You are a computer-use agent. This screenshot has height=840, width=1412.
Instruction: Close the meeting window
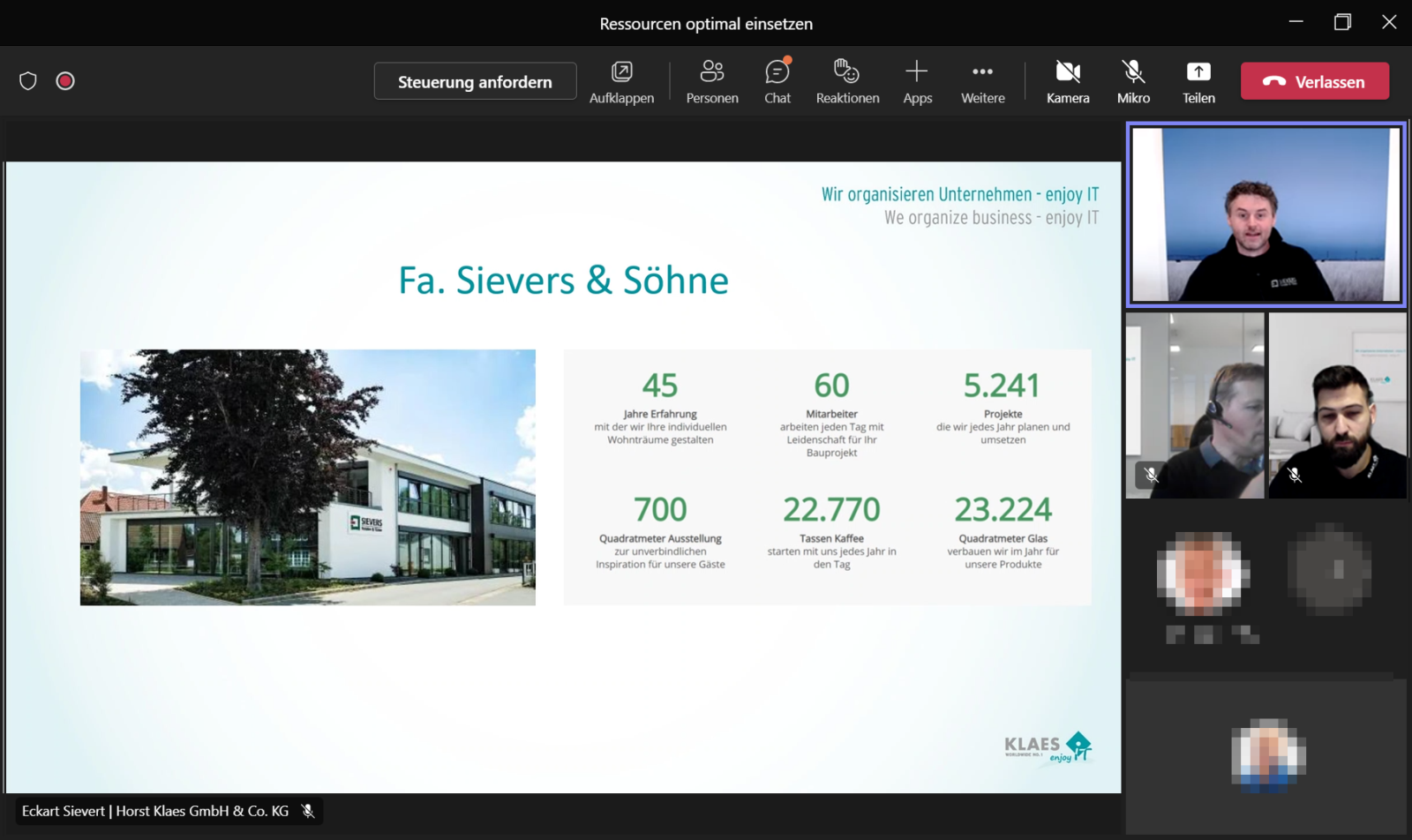click(1389, 22)
